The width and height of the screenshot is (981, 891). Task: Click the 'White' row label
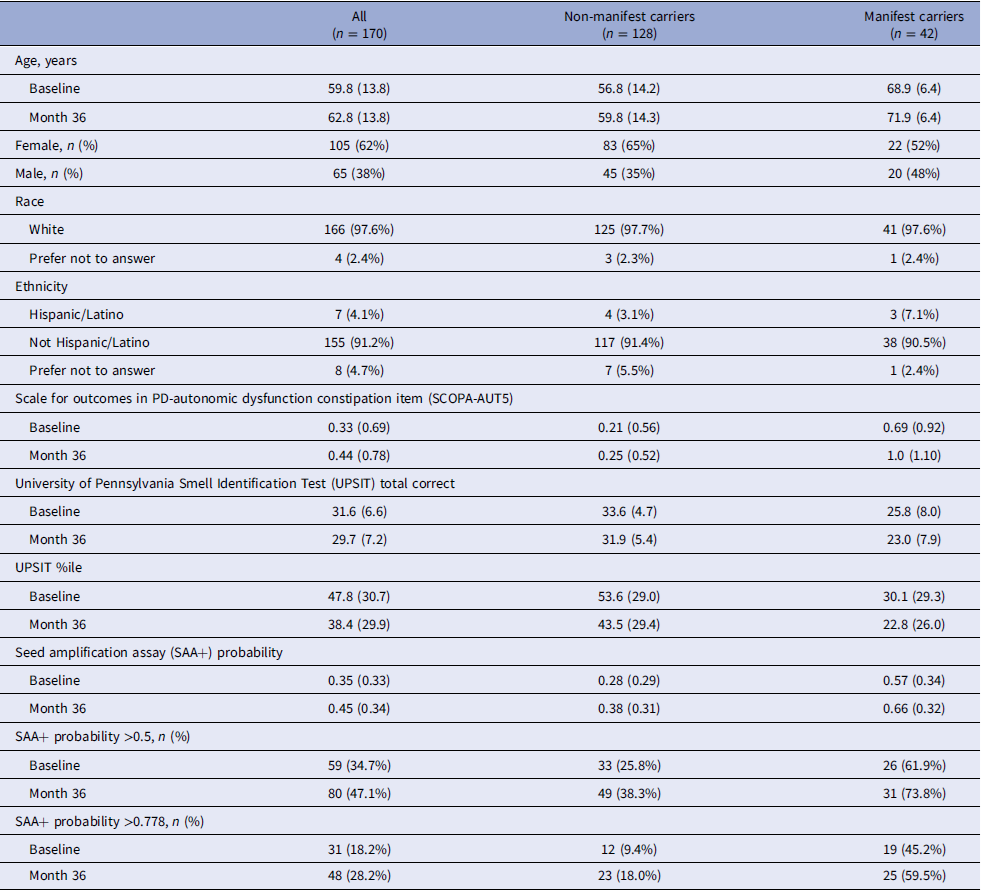(x=46, y=230)
